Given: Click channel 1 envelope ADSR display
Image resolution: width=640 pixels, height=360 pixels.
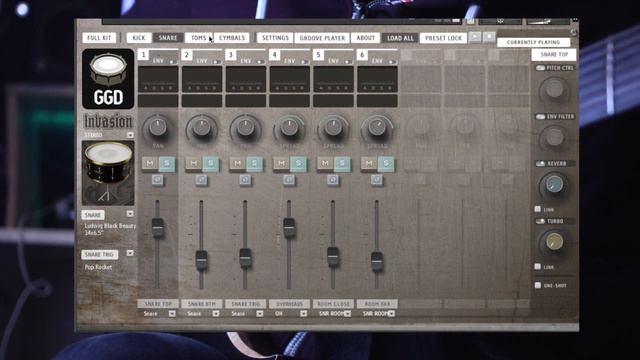Looking at the screenshot, I should pyautogui.click(x=158, y=80).
